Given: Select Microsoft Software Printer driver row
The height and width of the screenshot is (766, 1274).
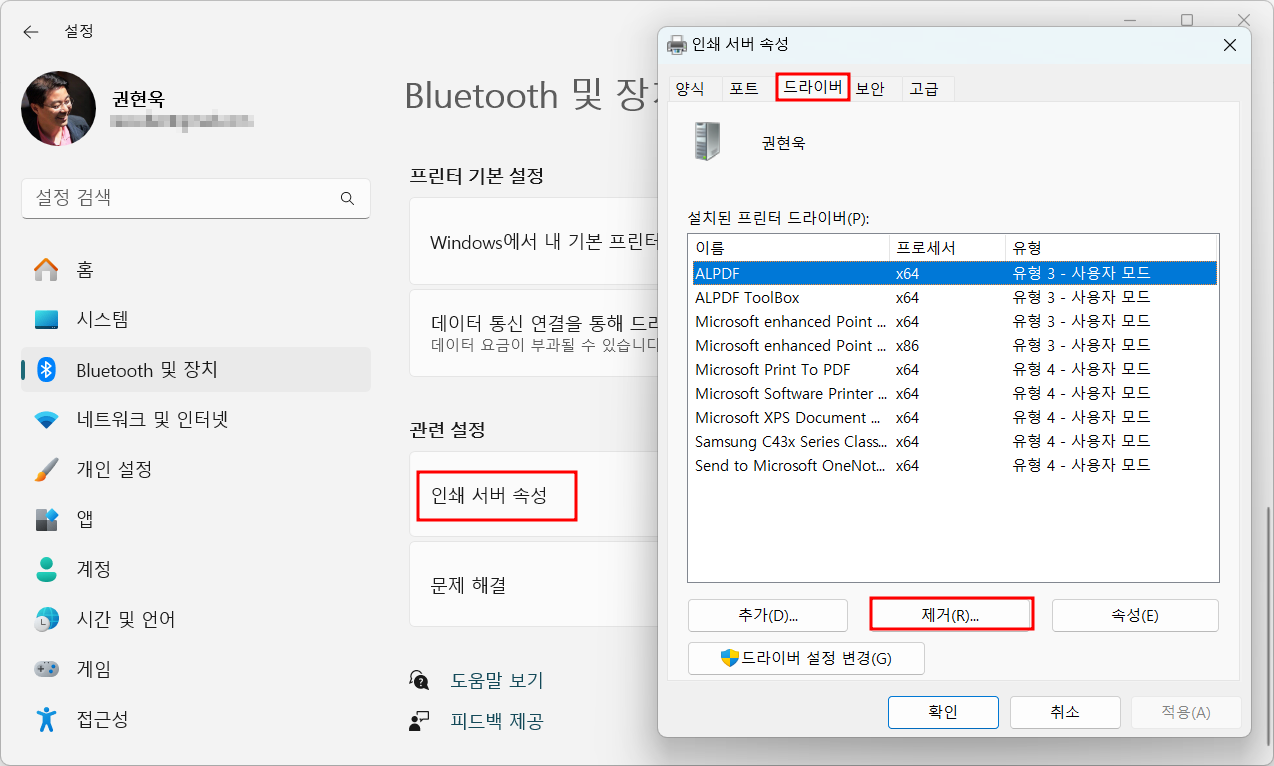Looking at the screenshot, I should pos(953,393).
